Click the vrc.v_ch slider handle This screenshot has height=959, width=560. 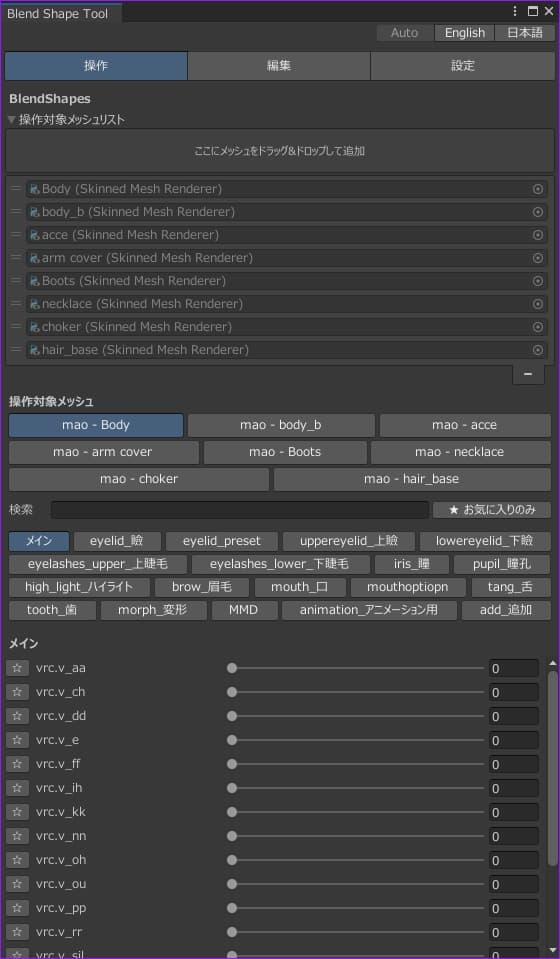[232, 692]
